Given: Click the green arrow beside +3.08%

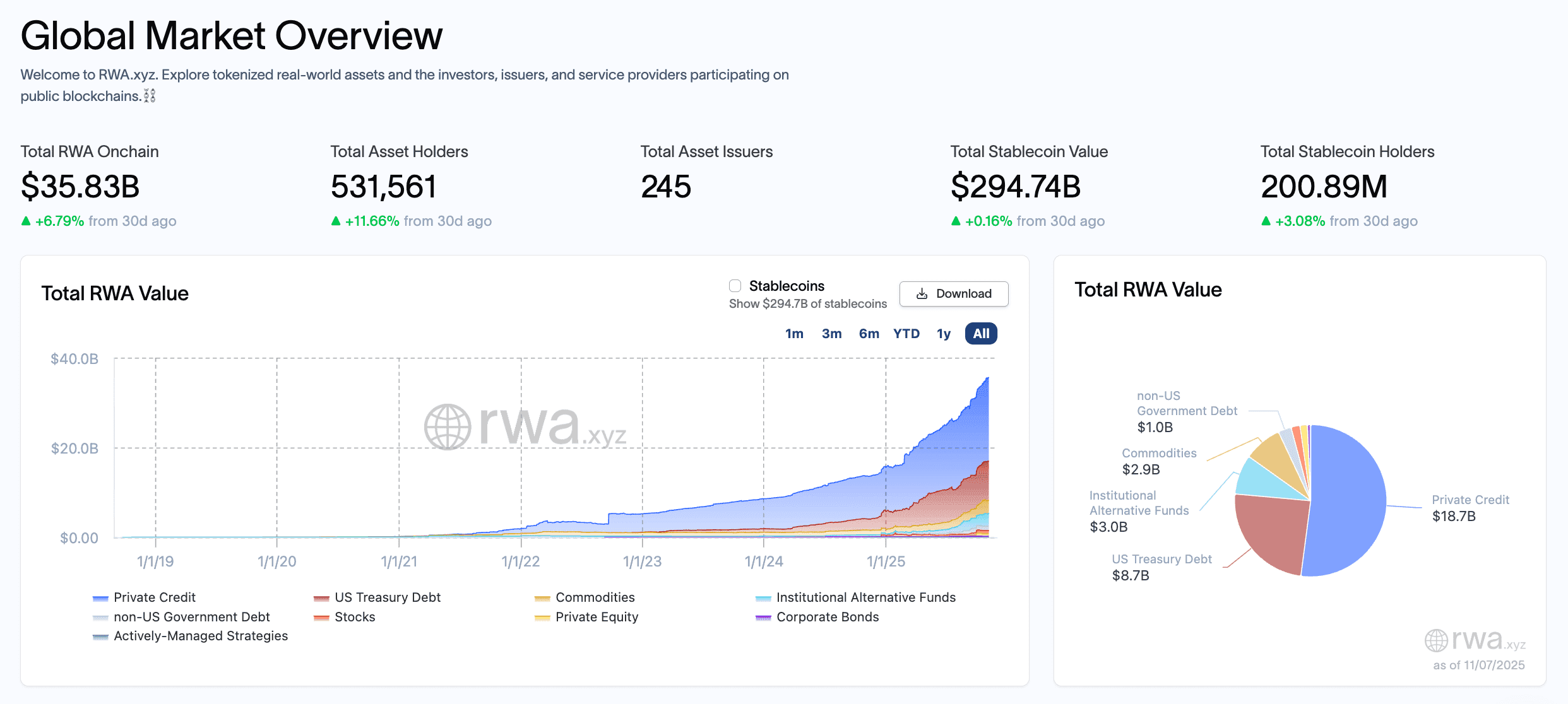Looking at the screenshot, I should coord(1266,221).
